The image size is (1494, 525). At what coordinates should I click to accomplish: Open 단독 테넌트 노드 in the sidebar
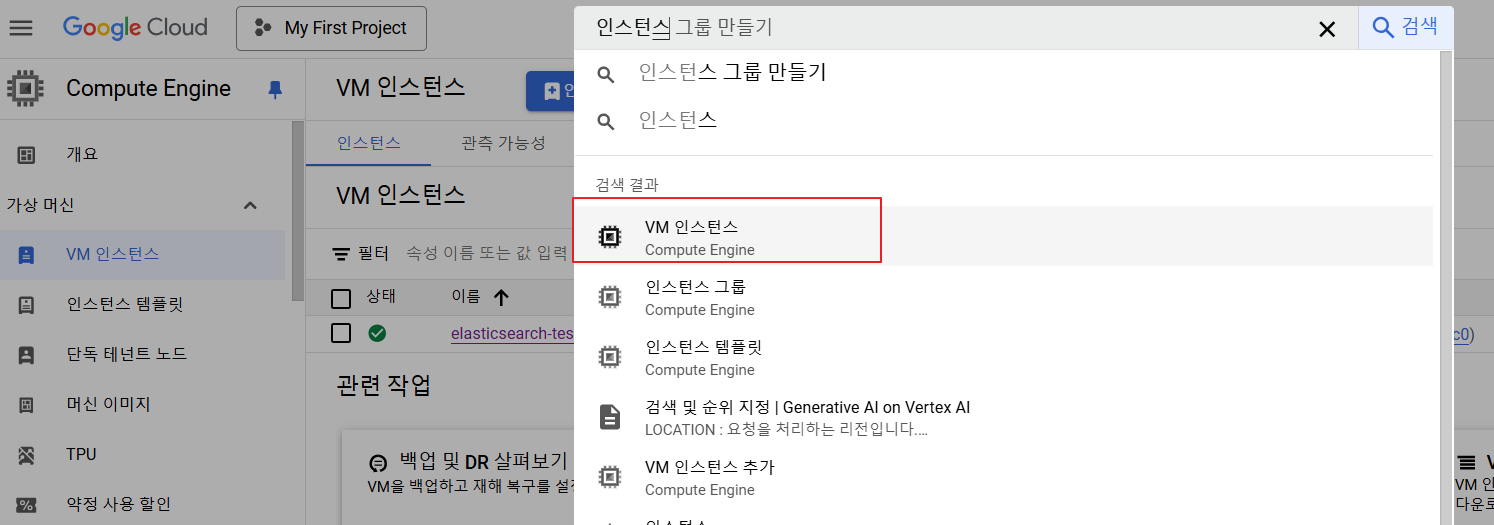(x=127, y=354)
